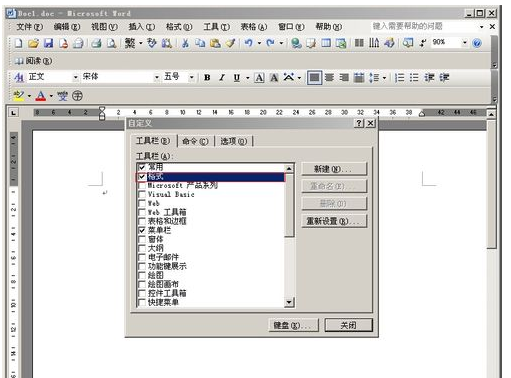Click the 重新设置 button
Screen dimensions: 511x378
(334, 221)
